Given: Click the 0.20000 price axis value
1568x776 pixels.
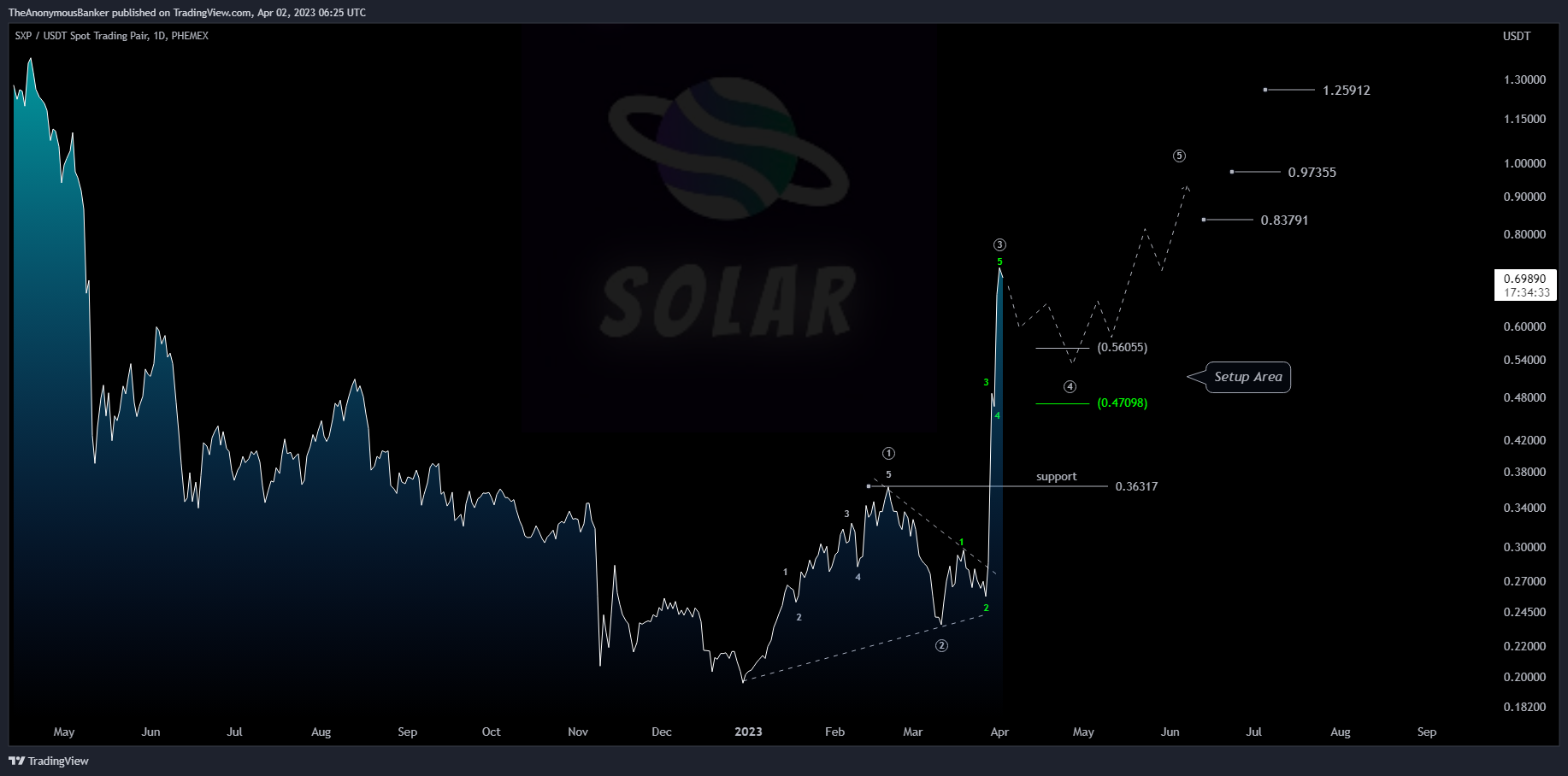Looking at the screenshot, I should 1524,677.
